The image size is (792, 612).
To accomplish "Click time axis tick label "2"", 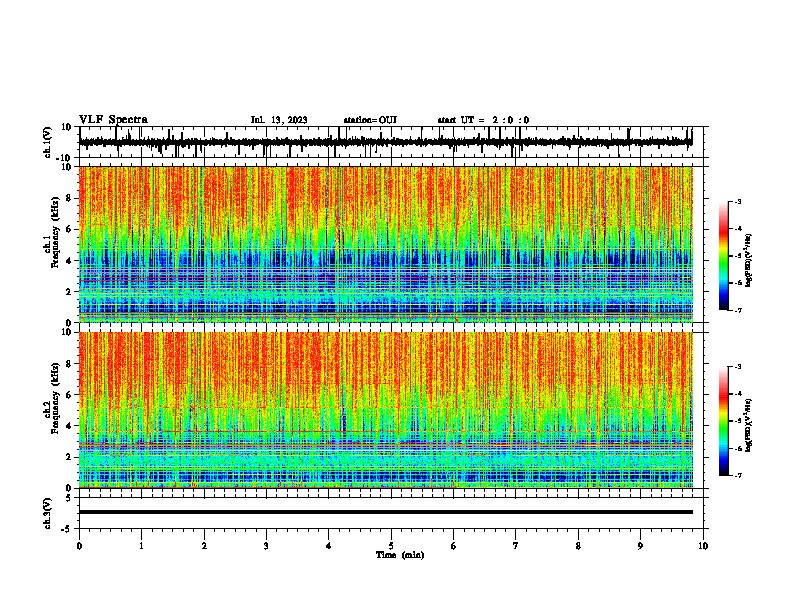I will pos(204,546).
